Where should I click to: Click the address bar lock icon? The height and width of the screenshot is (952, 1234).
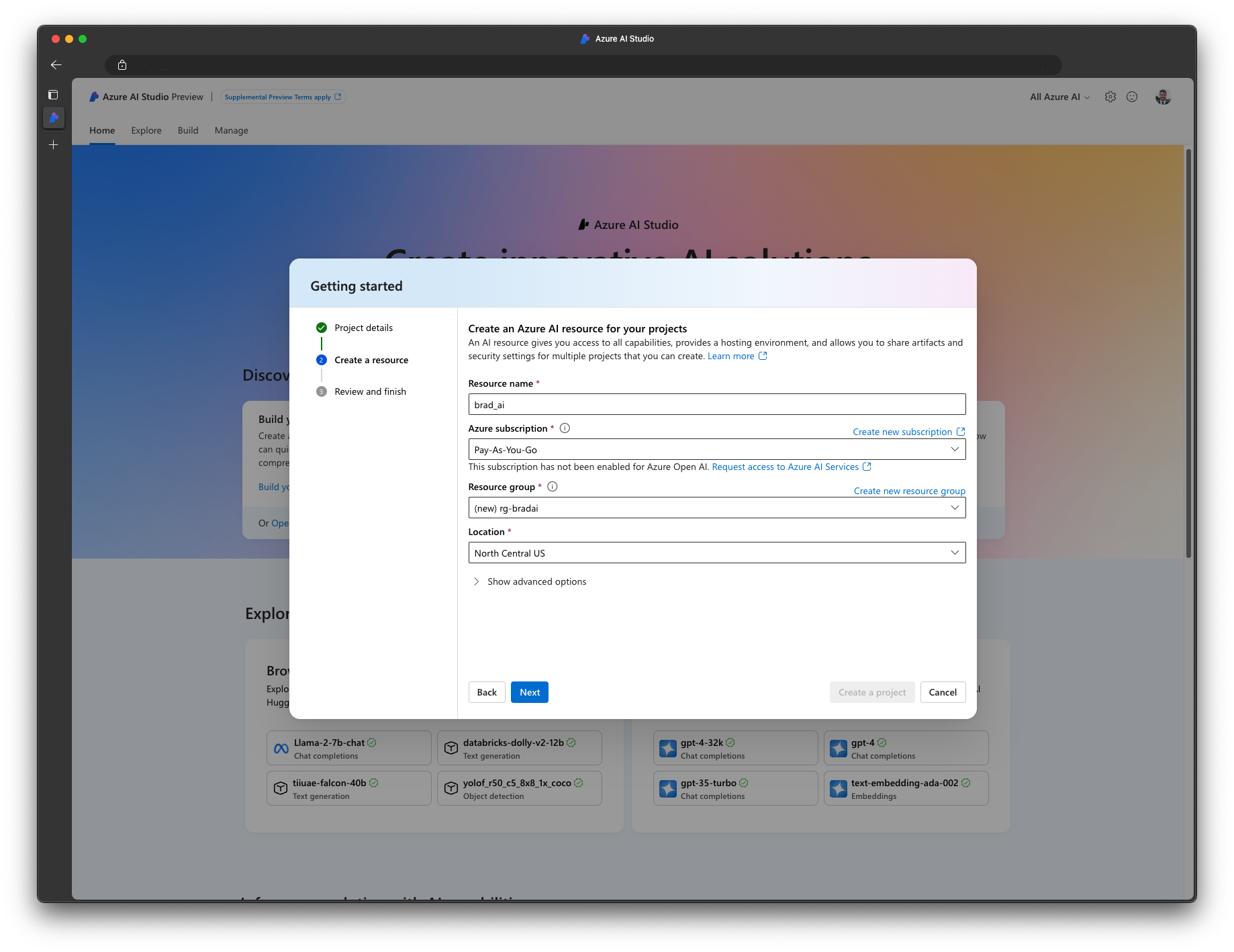[x=122, y=64]
